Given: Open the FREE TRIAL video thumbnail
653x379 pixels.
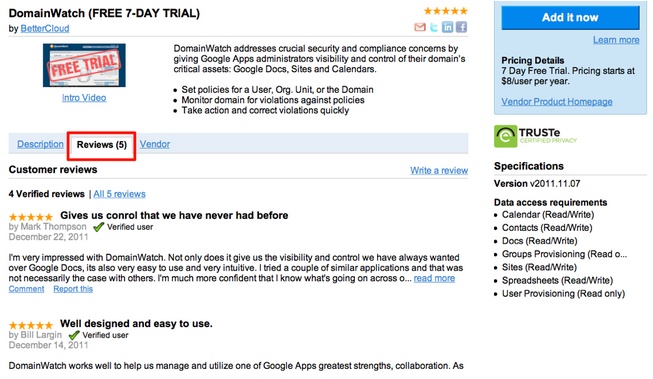Looking at the screenshot, I should [x=84, y=65].
